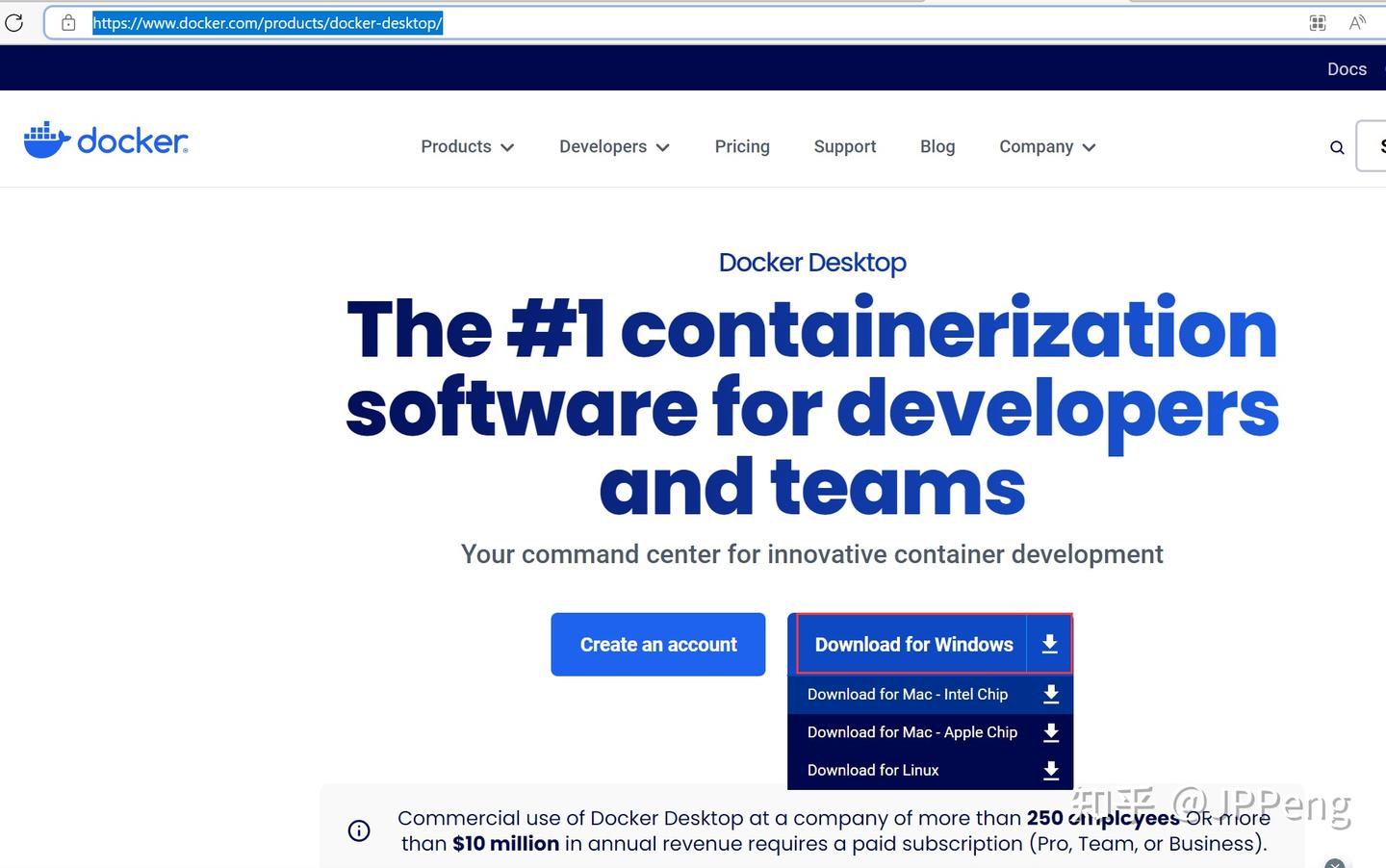The height and width of the screenshot is (868, 1386).
Task: Click the Create an account button
Action: [658, 645]
